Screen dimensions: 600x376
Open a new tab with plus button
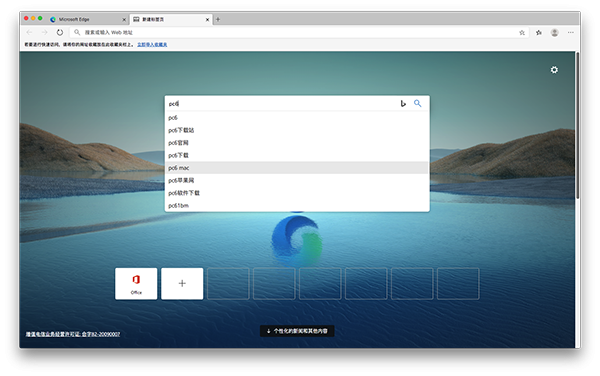tap(218, 19)
